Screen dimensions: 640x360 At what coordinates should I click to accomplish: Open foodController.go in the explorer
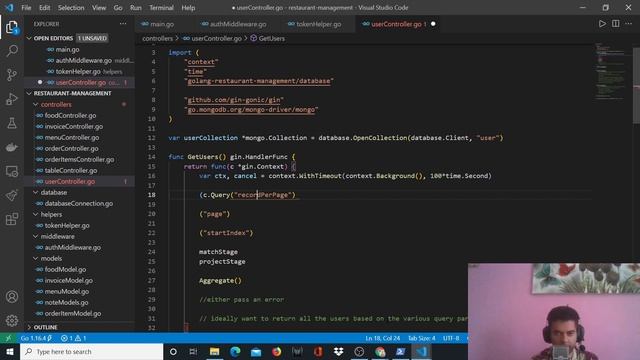[70, 116]
